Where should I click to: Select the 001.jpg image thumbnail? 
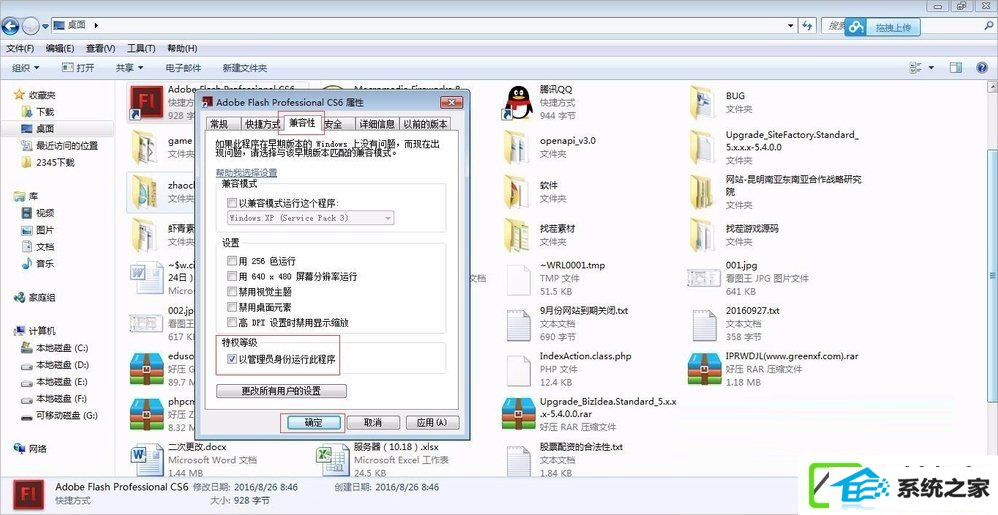pos(704,278)
